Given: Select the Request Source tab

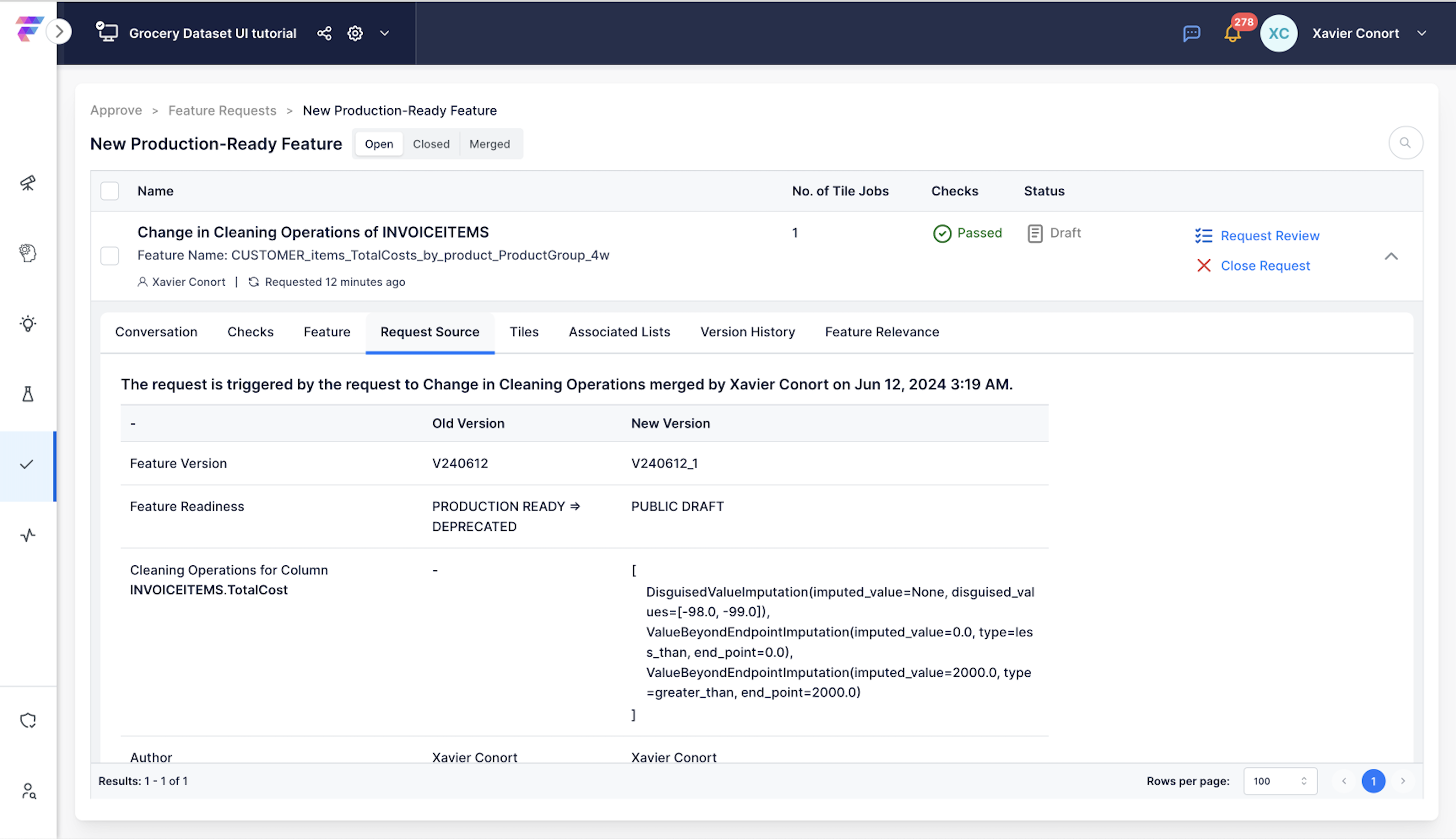Looking at the screenshot, I should [429, 332].
